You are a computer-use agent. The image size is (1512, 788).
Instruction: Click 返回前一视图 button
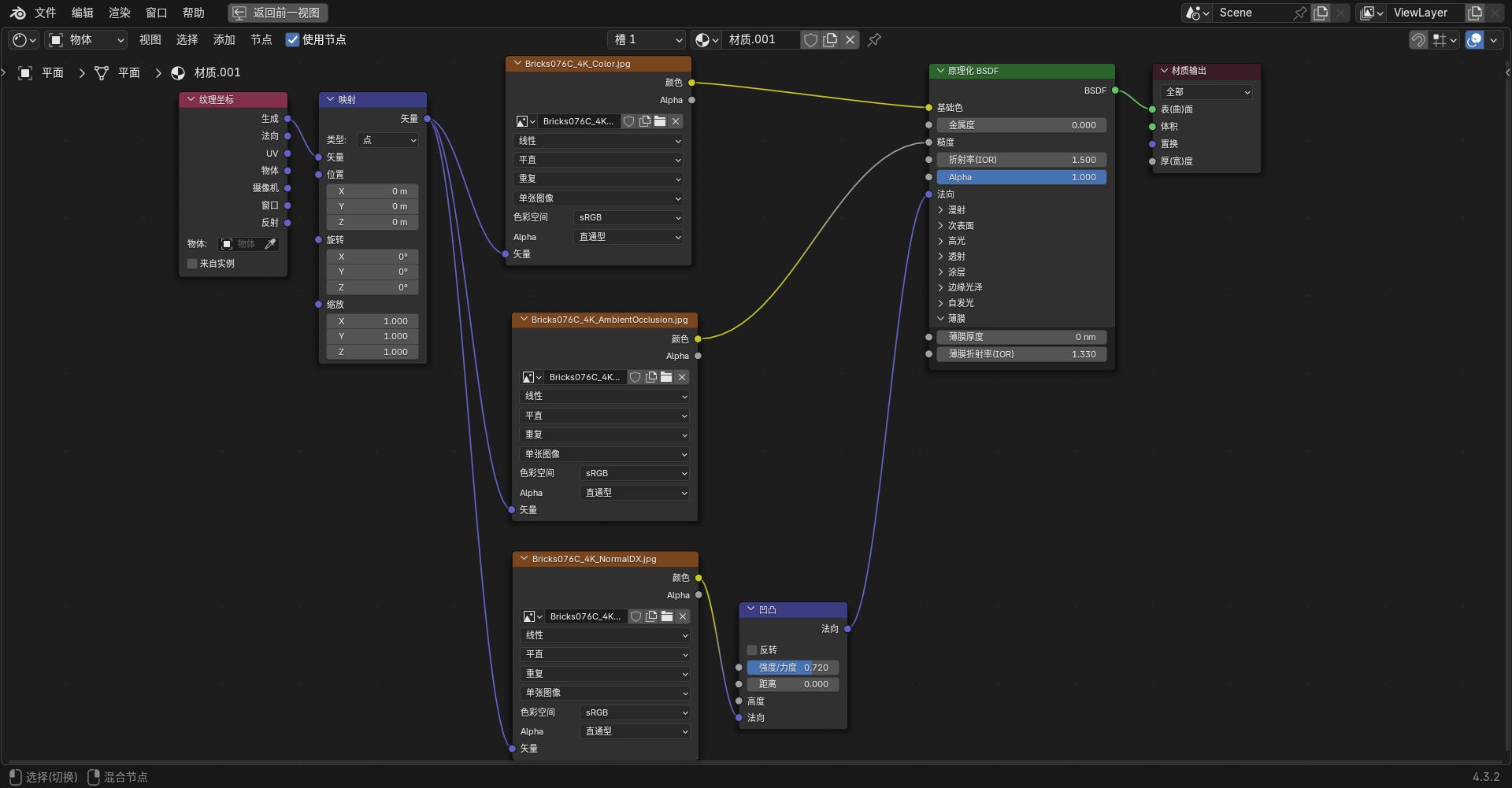pos(277,13)
